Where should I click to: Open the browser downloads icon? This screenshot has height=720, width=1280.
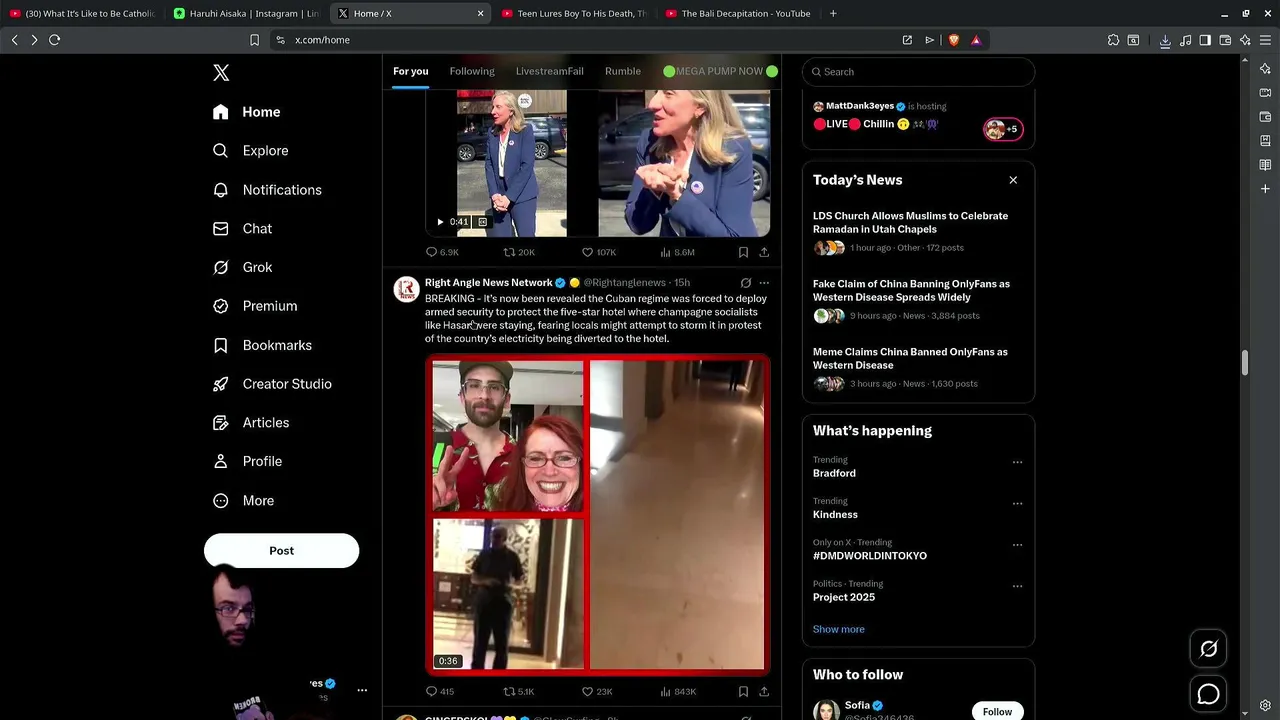tap(1165, 40)
